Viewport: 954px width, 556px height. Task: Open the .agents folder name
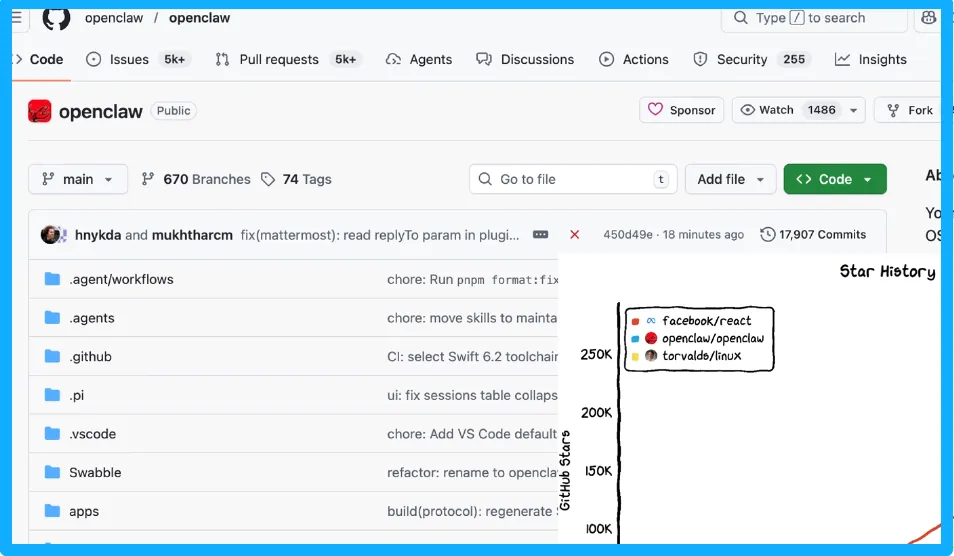point(92,318)
